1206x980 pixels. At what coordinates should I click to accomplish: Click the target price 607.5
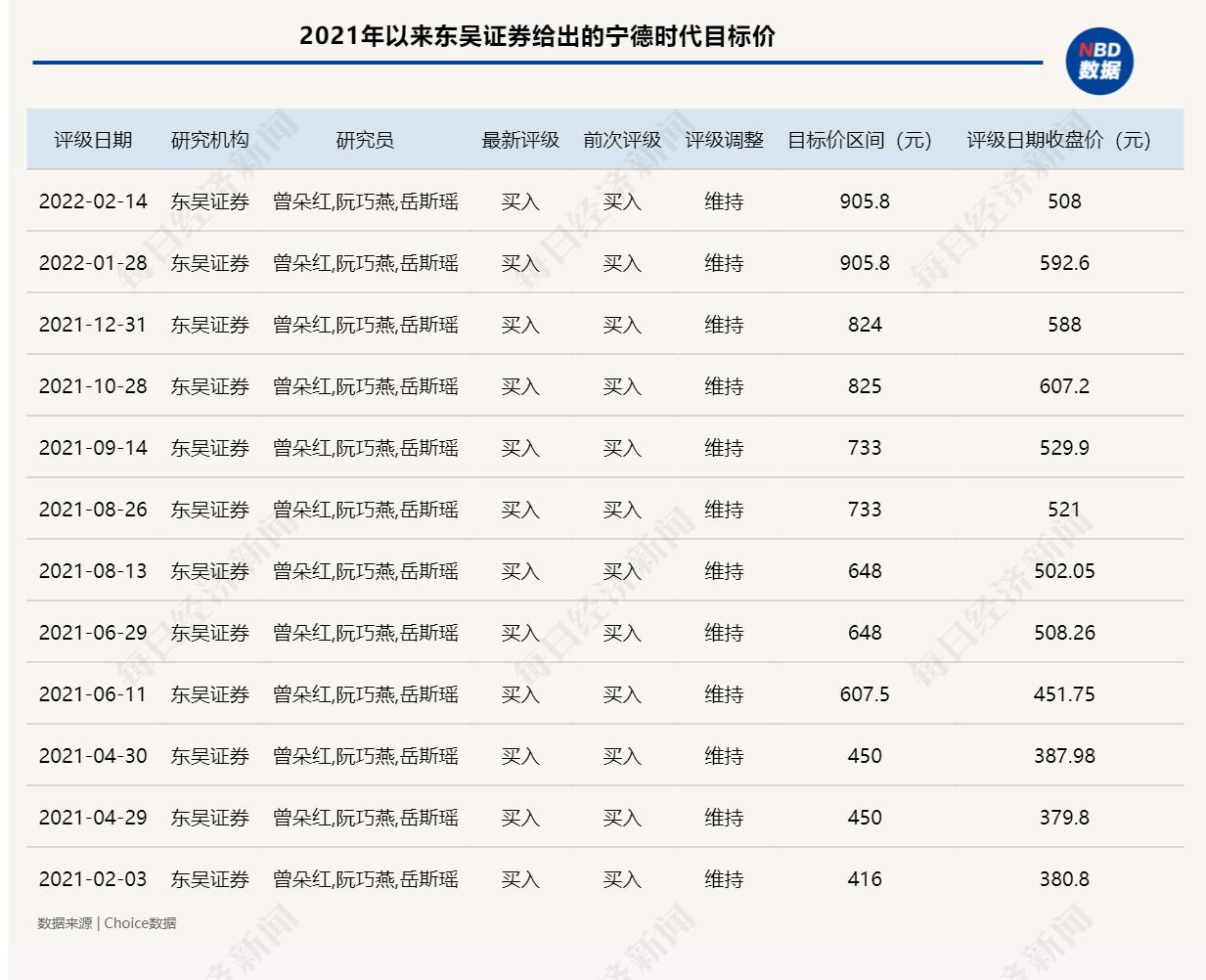point(865,694)
